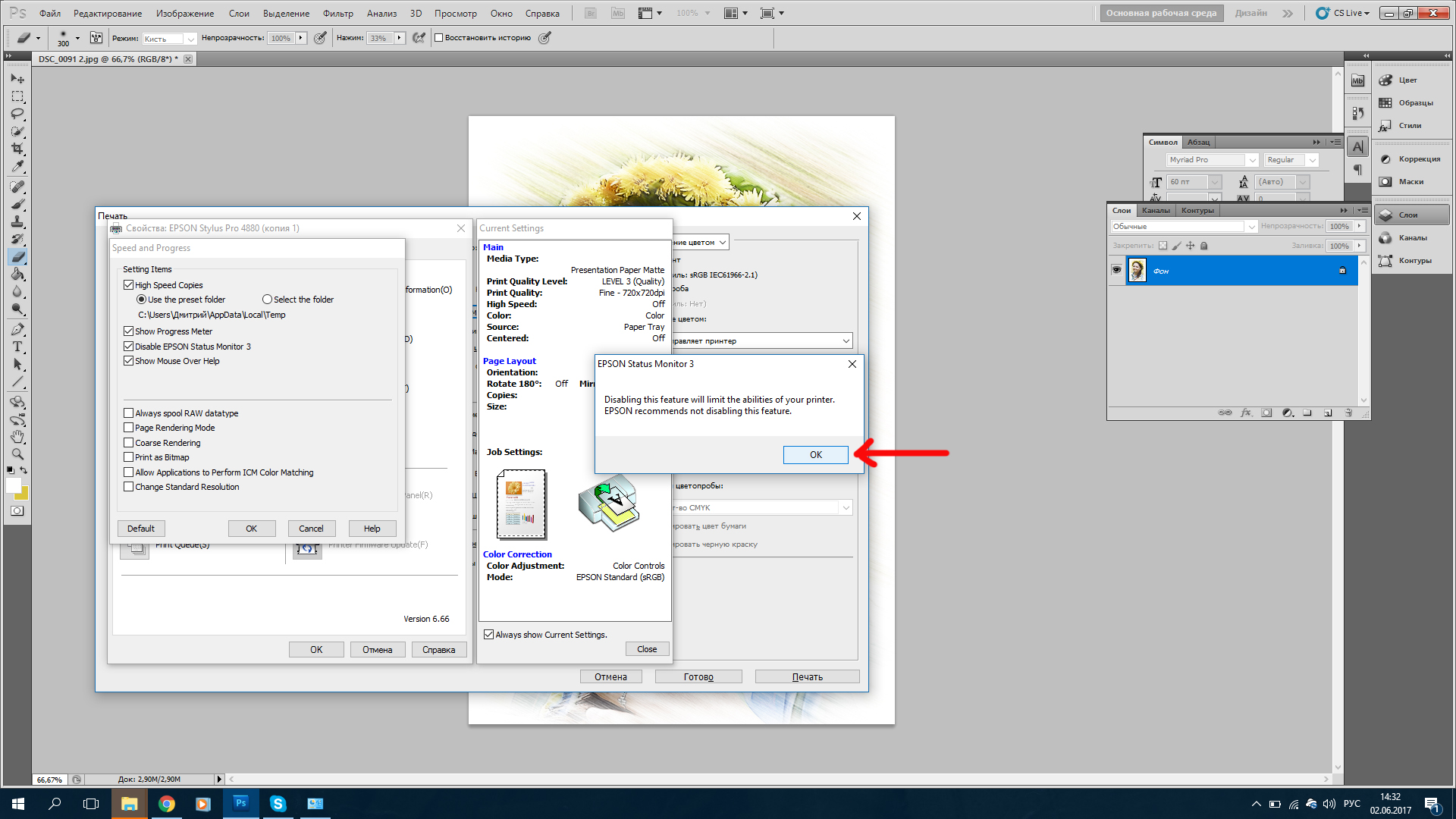Select the Hand tool
1456x819 pixels.
[x=17, y=437]
